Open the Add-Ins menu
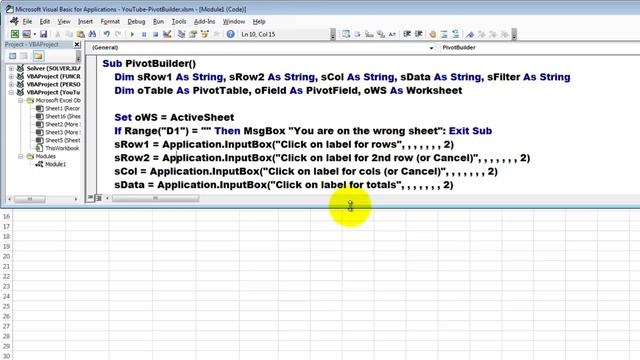The height and width of the screenshot is (360, 640). [204, 22]
